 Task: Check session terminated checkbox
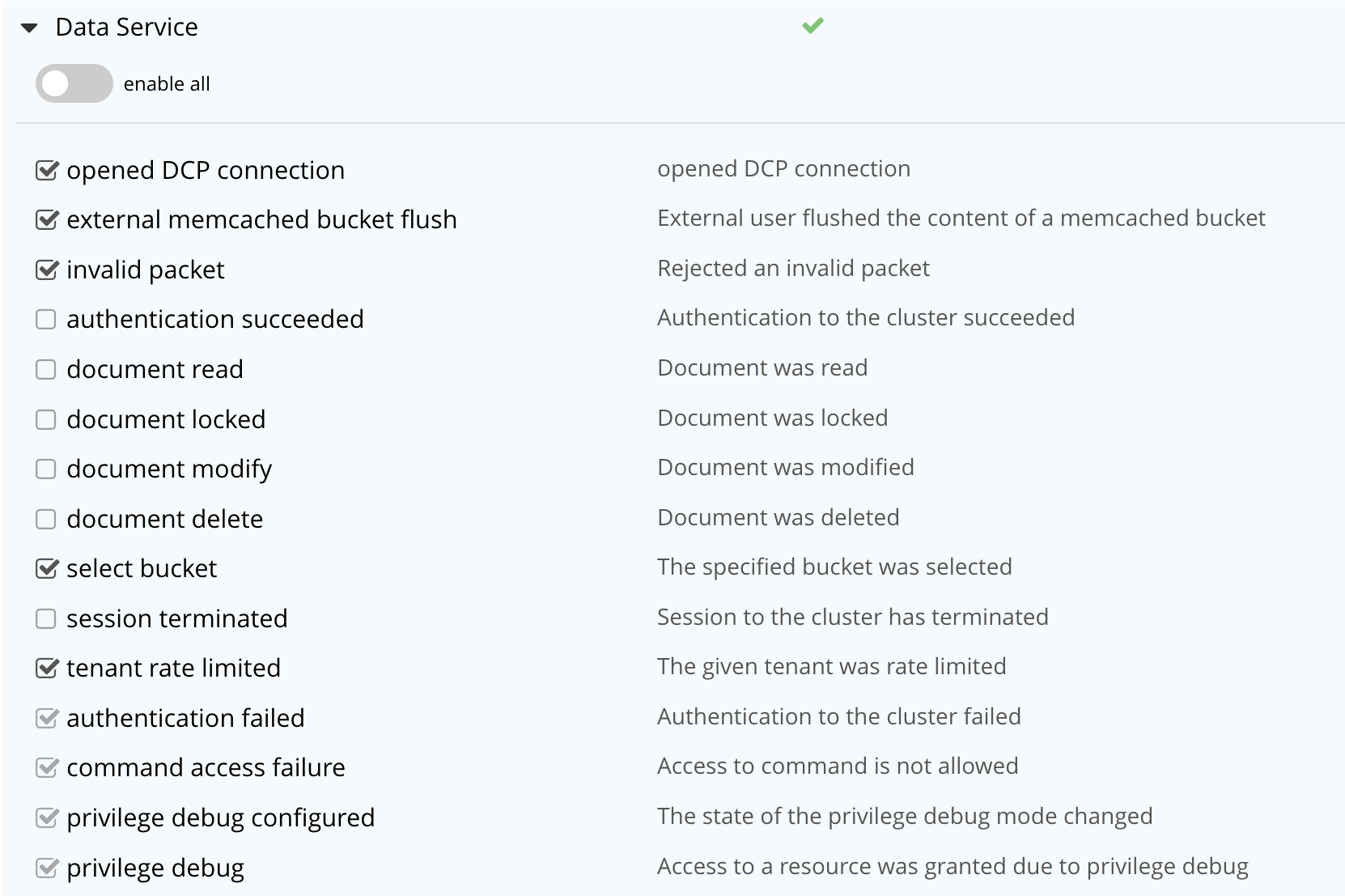click(46, 619)
